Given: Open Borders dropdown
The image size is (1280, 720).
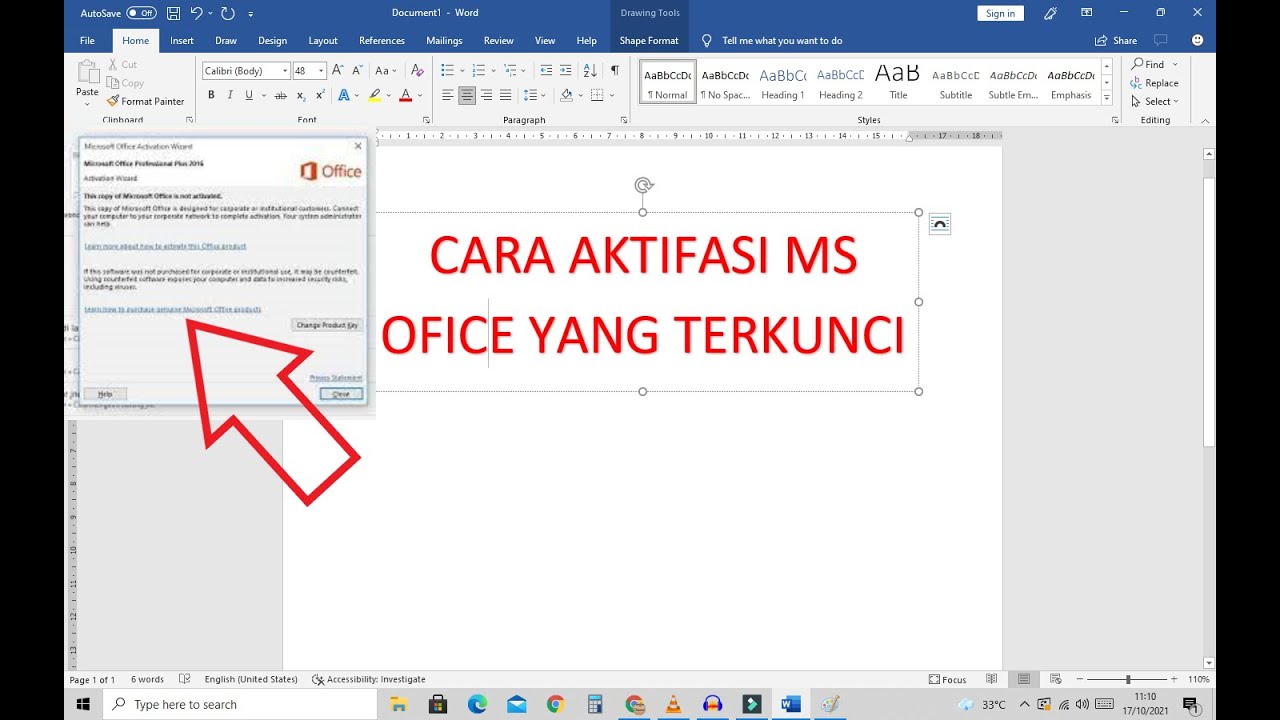Looking at the screenshot, I should 610,95.
